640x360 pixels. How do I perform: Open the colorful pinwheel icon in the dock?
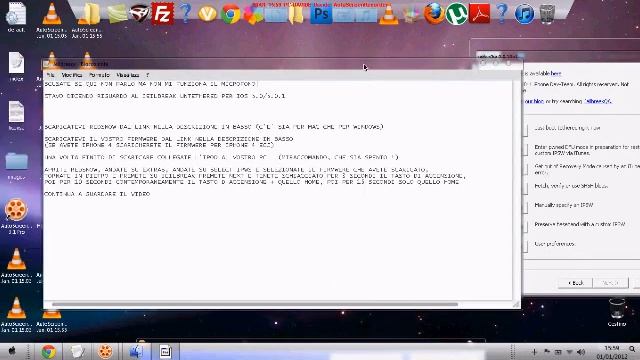pos(253,15)
